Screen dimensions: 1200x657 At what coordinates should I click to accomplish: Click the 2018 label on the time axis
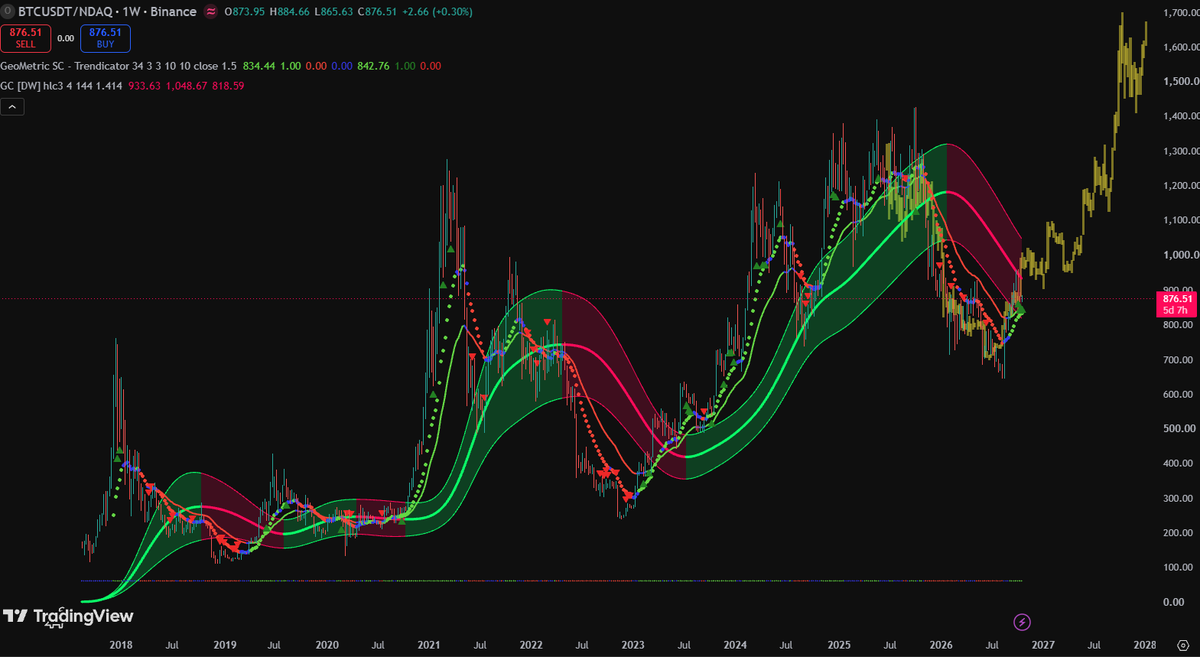[120, 647]
